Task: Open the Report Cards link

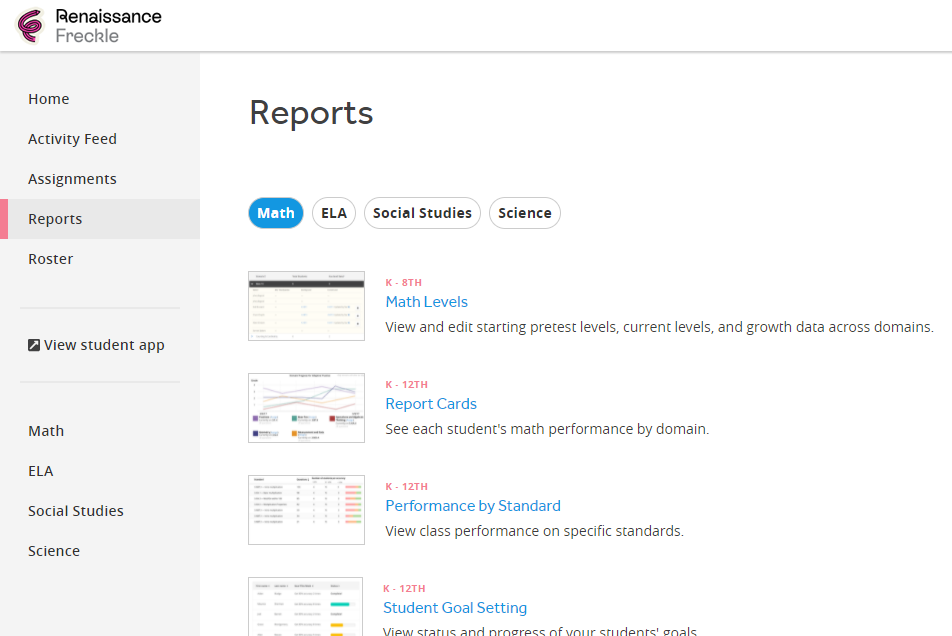Action: (431, 404)
